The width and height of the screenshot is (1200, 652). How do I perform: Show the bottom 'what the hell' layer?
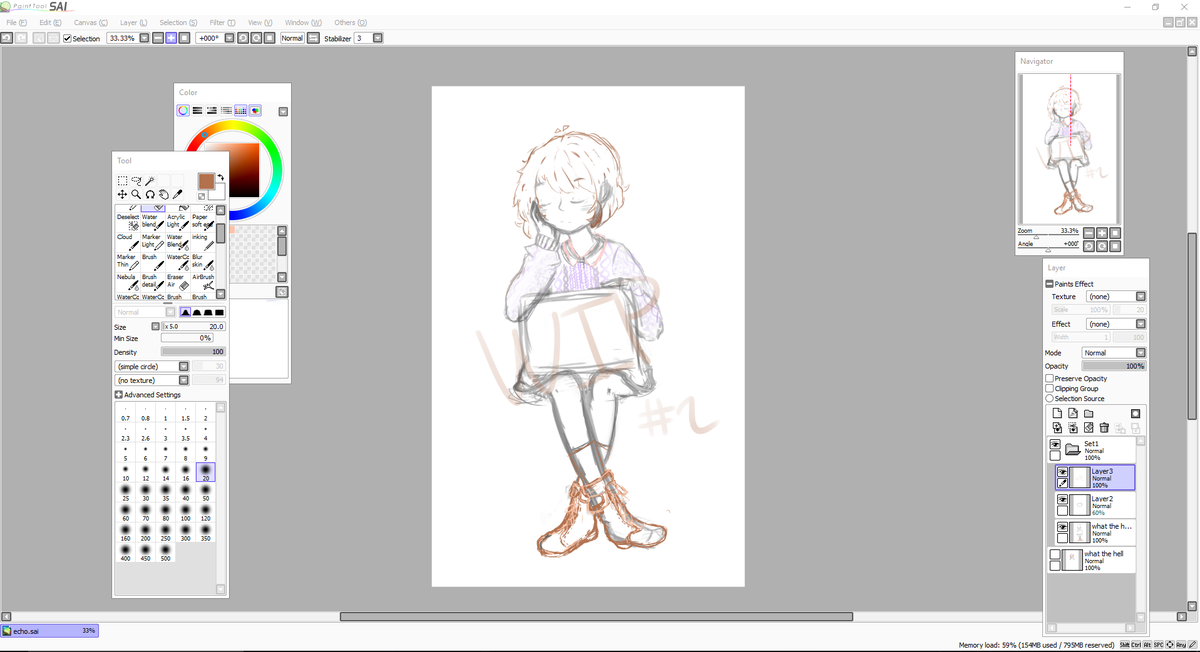(x=1055, y=554)
